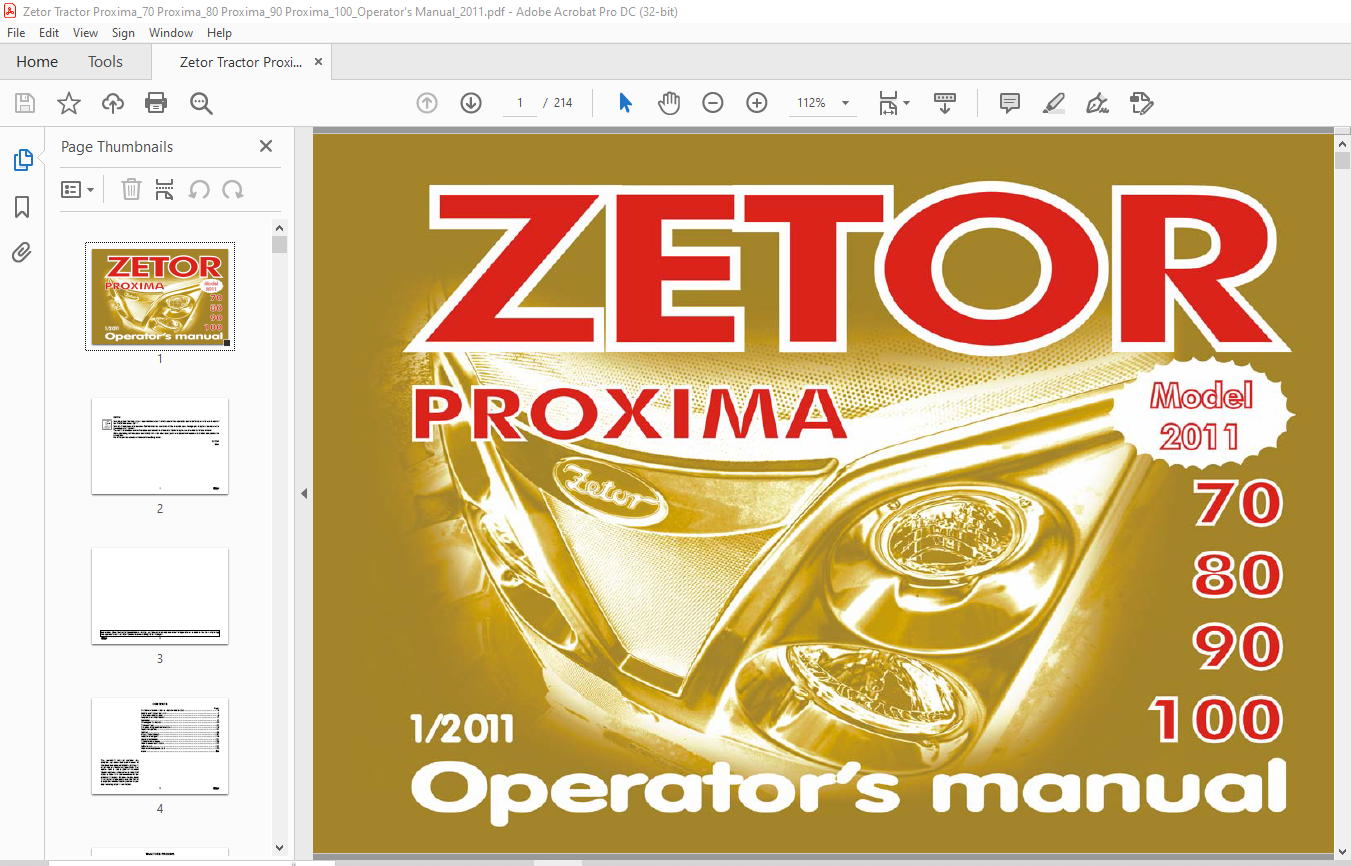Zoom out with the minus icon
The height and width of the screenshot is (866, 1351).
(713, 103)
